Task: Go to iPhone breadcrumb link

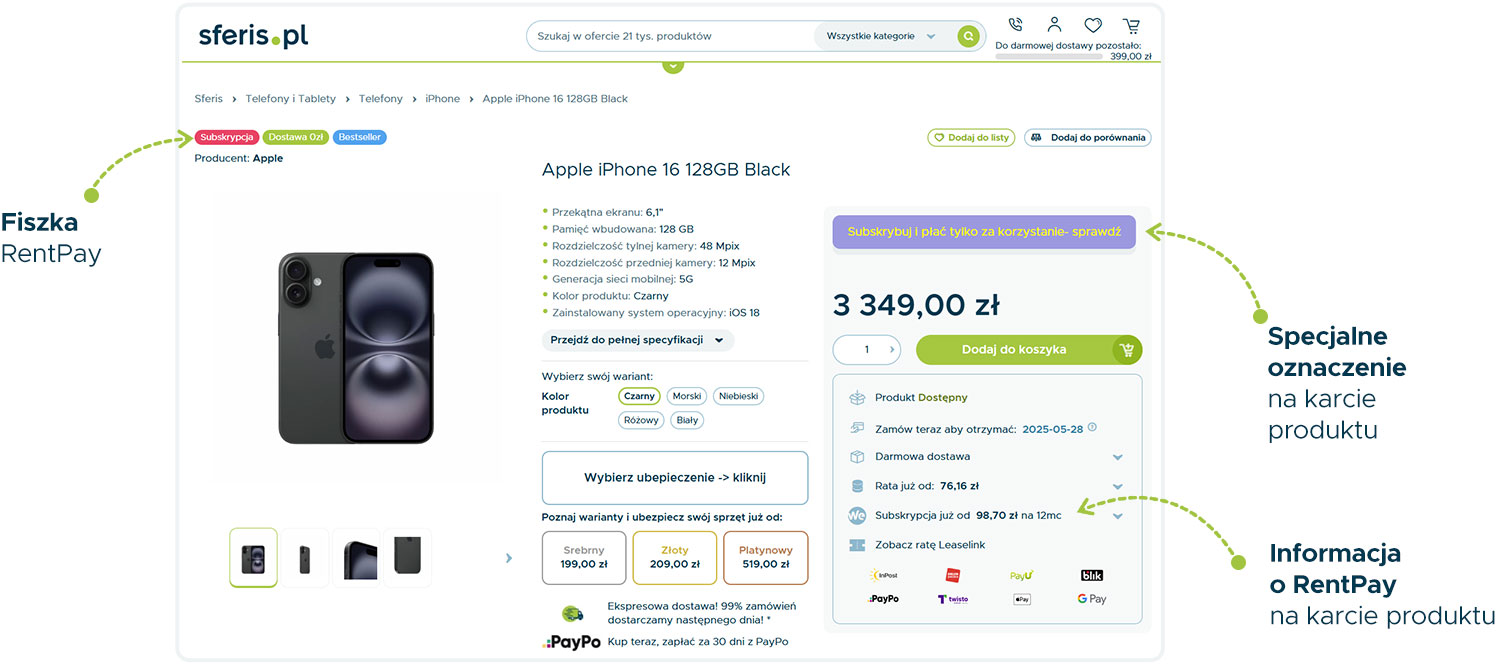Action: [443, 99]
